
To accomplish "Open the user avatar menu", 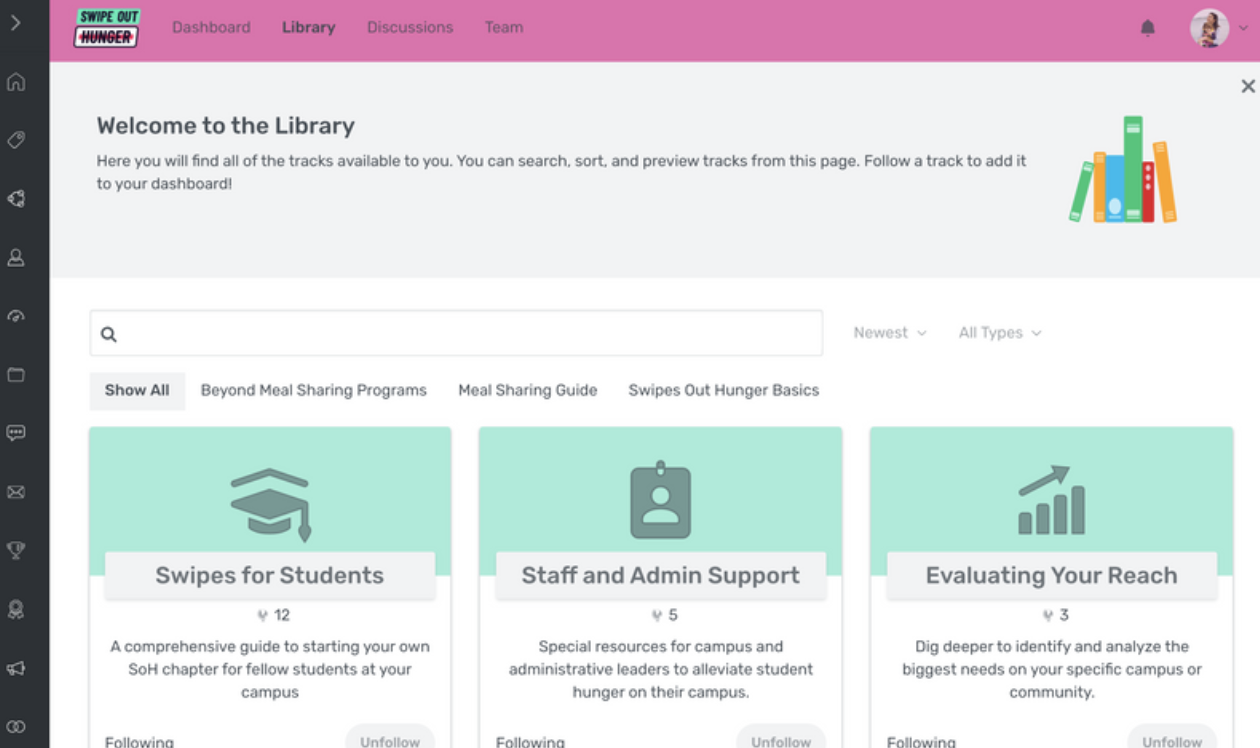I will click(1219, 28).
